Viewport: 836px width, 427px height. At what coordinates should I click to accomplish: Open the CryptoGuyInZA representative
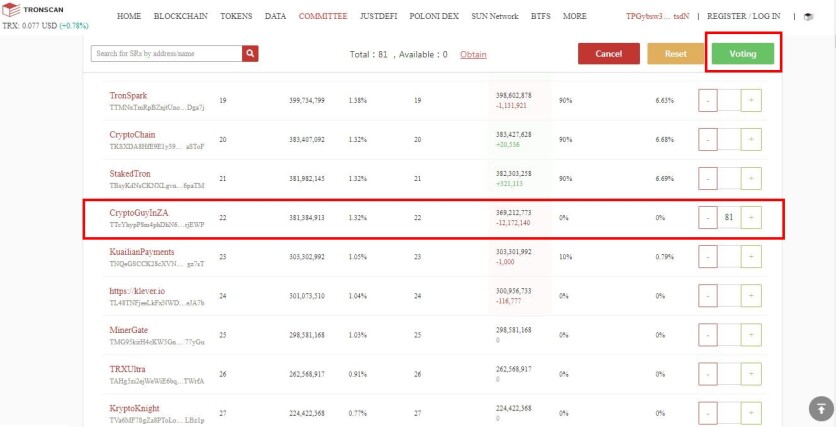[x=139, y=213]
